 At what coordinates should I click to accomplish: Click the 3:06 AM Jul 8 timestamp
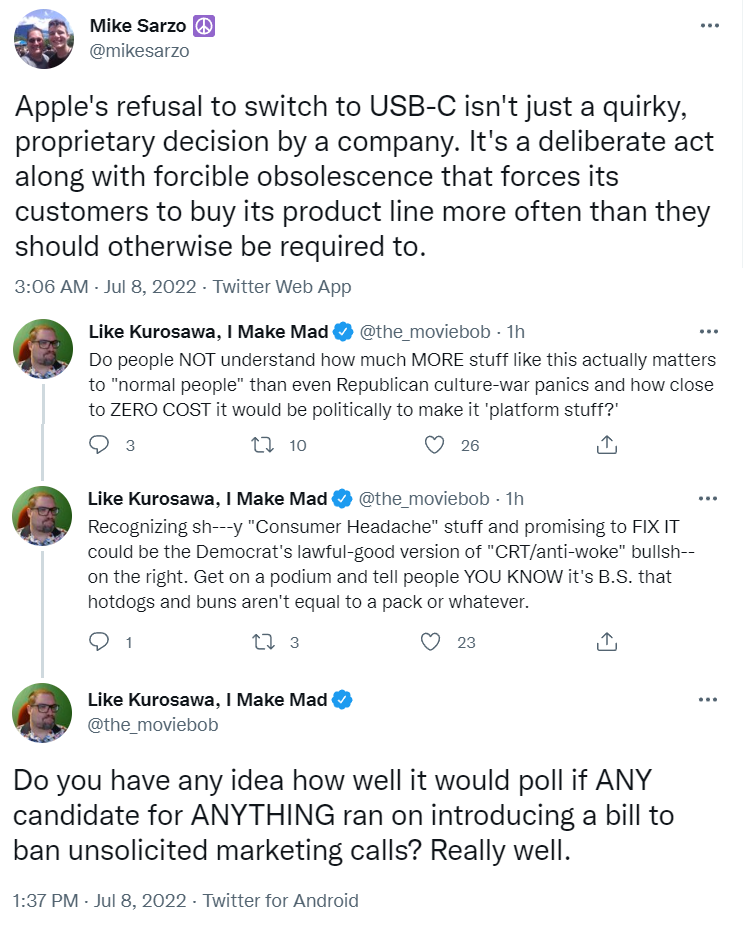click(x=102, y=287)
